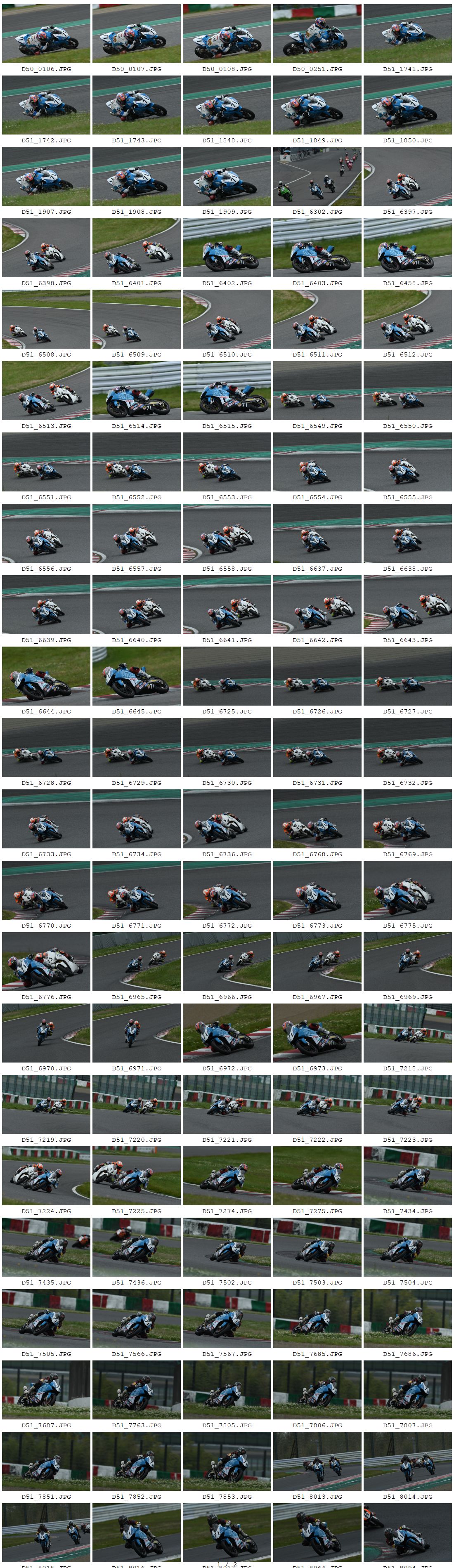
Task: Open image D51_6508.JPG
Action: [46, 319]
